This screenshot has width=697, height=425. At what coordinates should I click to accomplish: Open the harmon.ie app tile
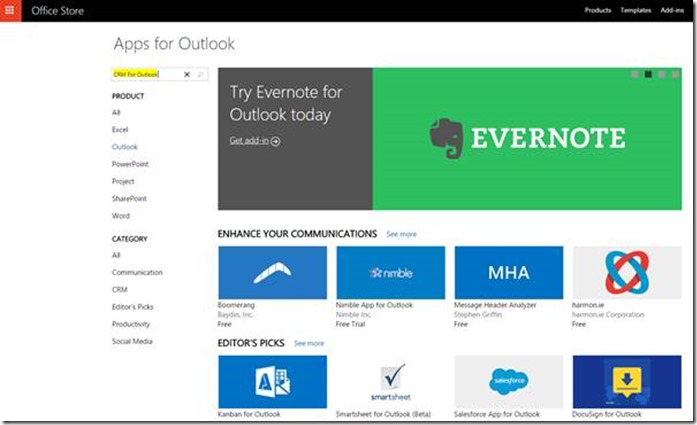[x=626, y=272]
